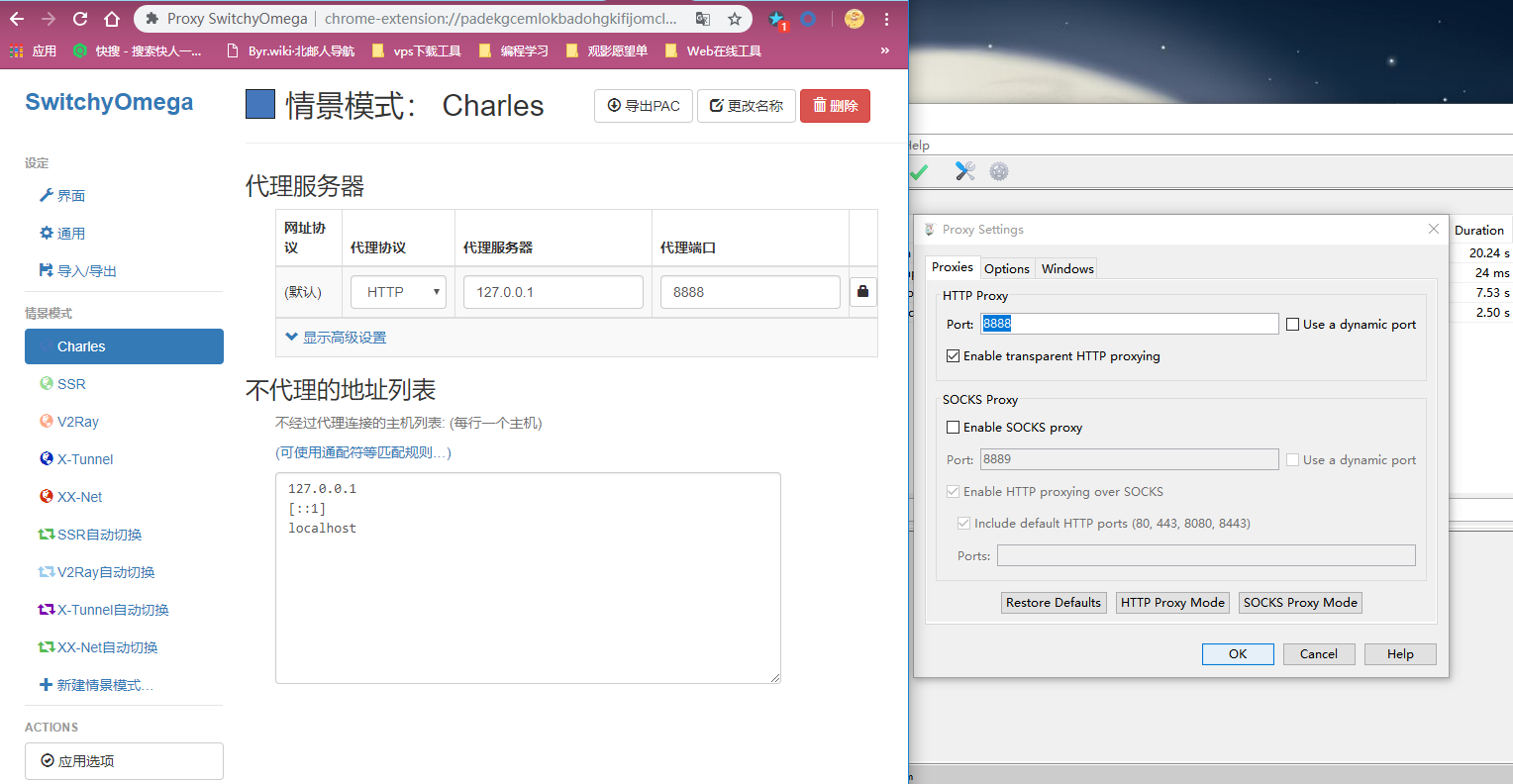
Task: Export PAC with the 导出PAC button
Action: (x=644, y=106)
